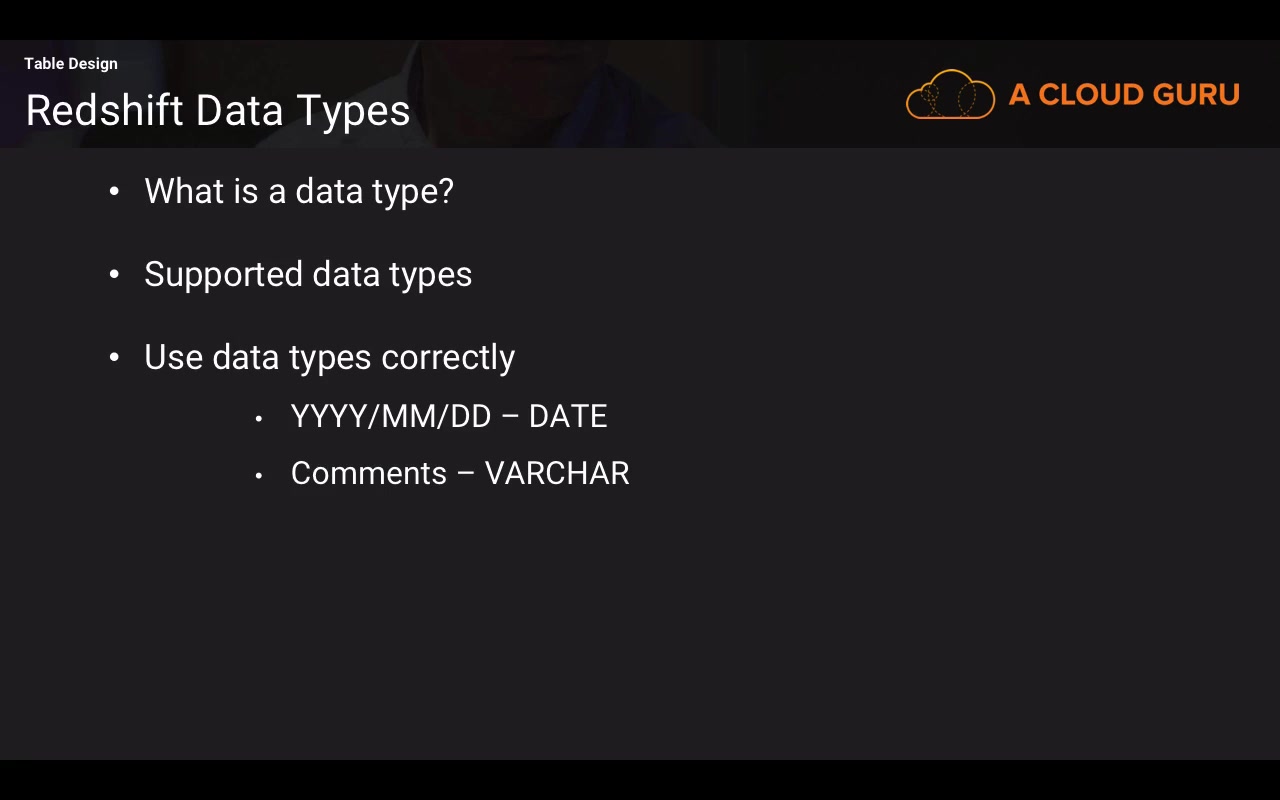Click the A Cloud Guru cloud logo icon

coord(950,95)
